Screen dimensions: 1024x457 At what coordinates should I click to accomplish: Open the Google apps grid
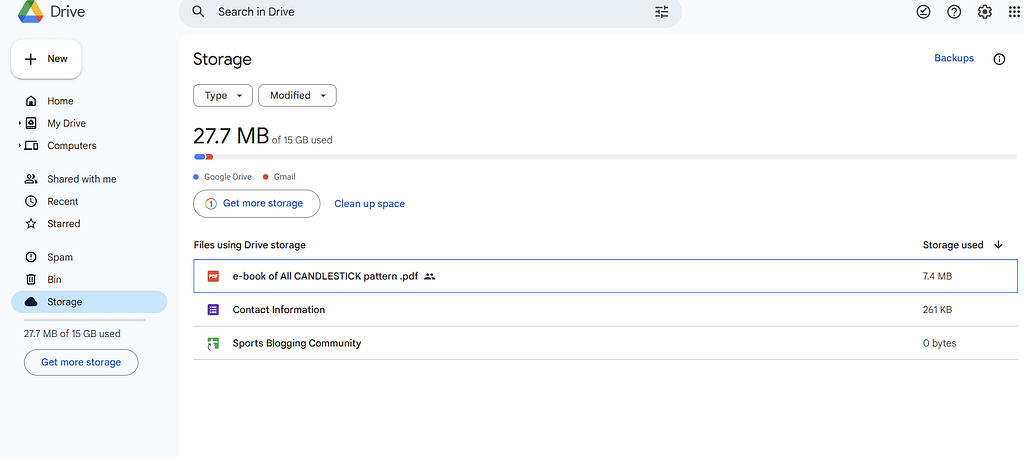[x=1014, y=12]
